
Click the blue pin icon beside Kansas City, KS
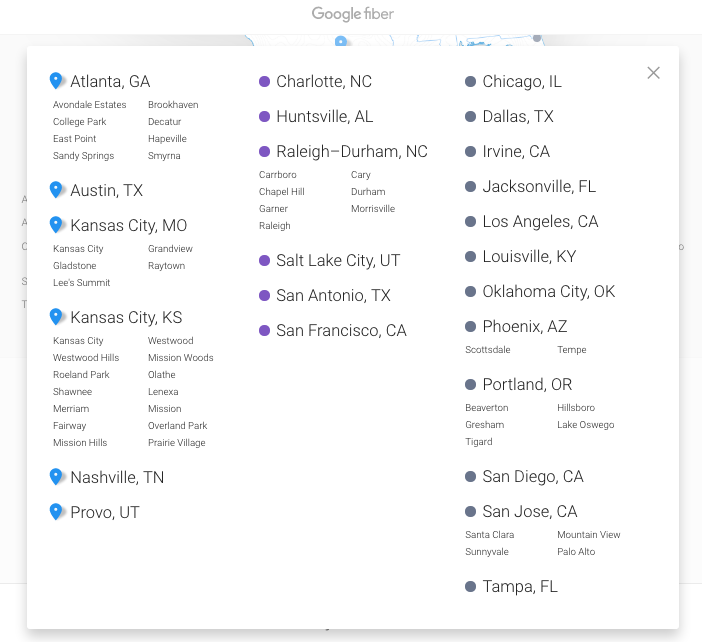56,317
